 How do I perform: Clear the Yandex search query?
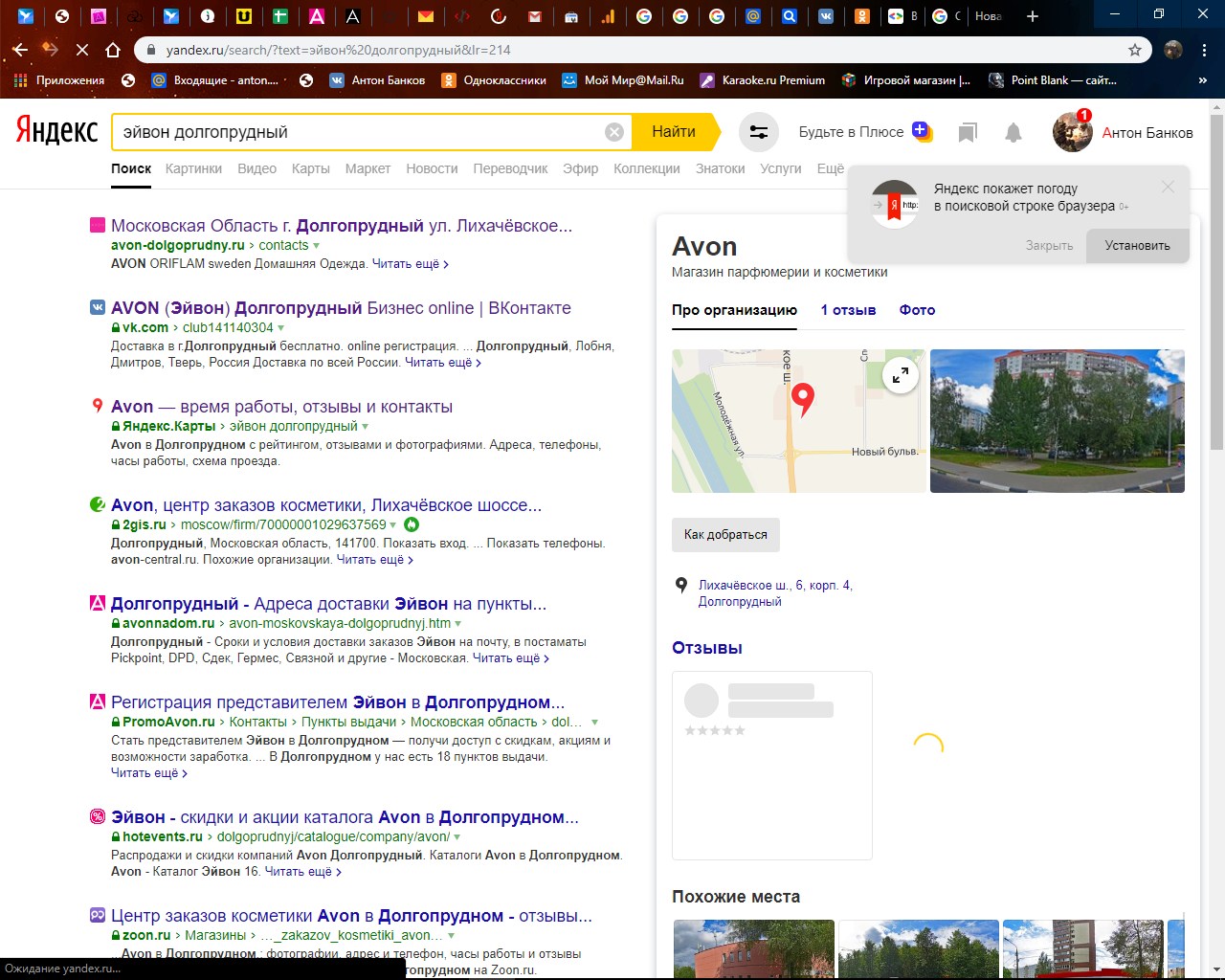(x=614, y=132)
